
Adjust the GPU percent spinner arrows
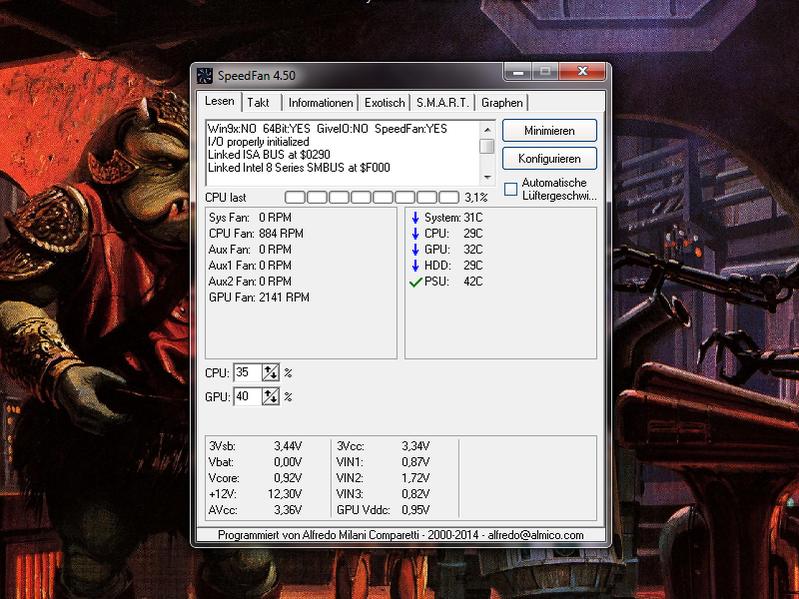click(x=271, y=396)
